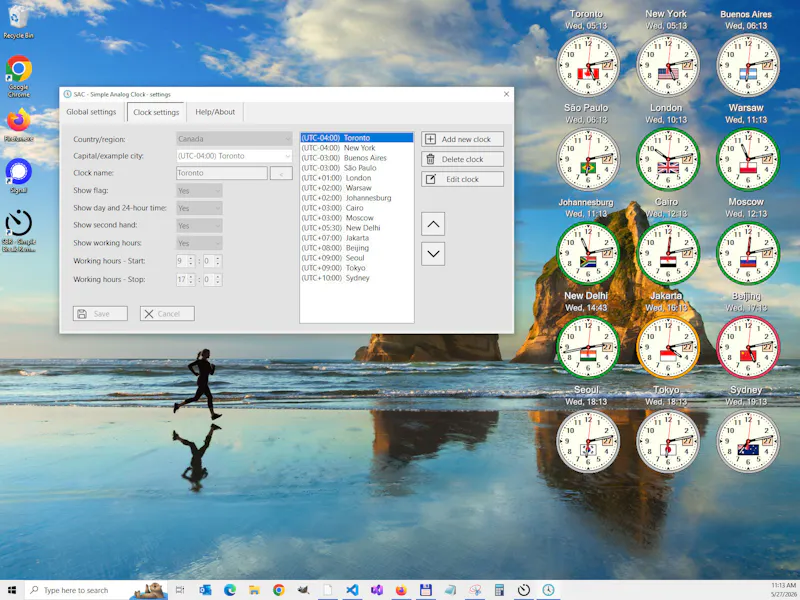Viewport: 800px width, 600px height.
Task: Click the Buenos Aires analog clock widget
Action: 748,65
